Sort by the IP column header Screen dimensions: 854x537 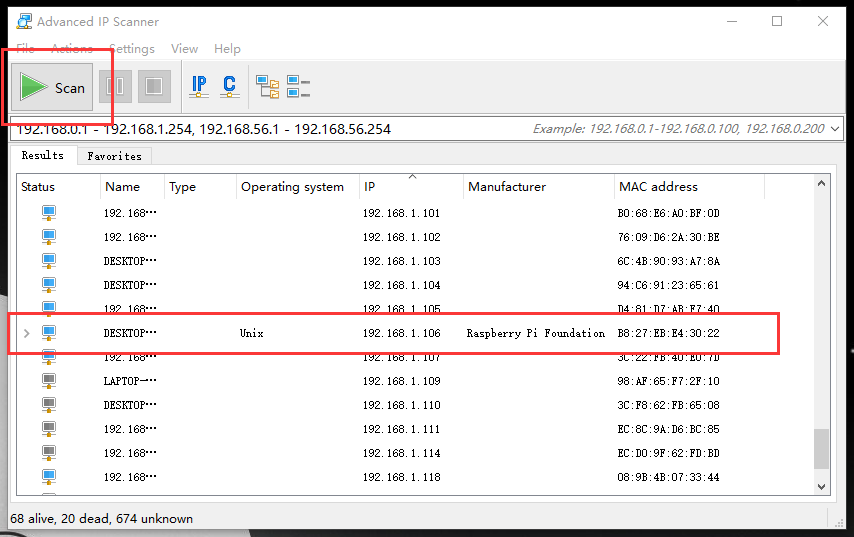point(411,187)
